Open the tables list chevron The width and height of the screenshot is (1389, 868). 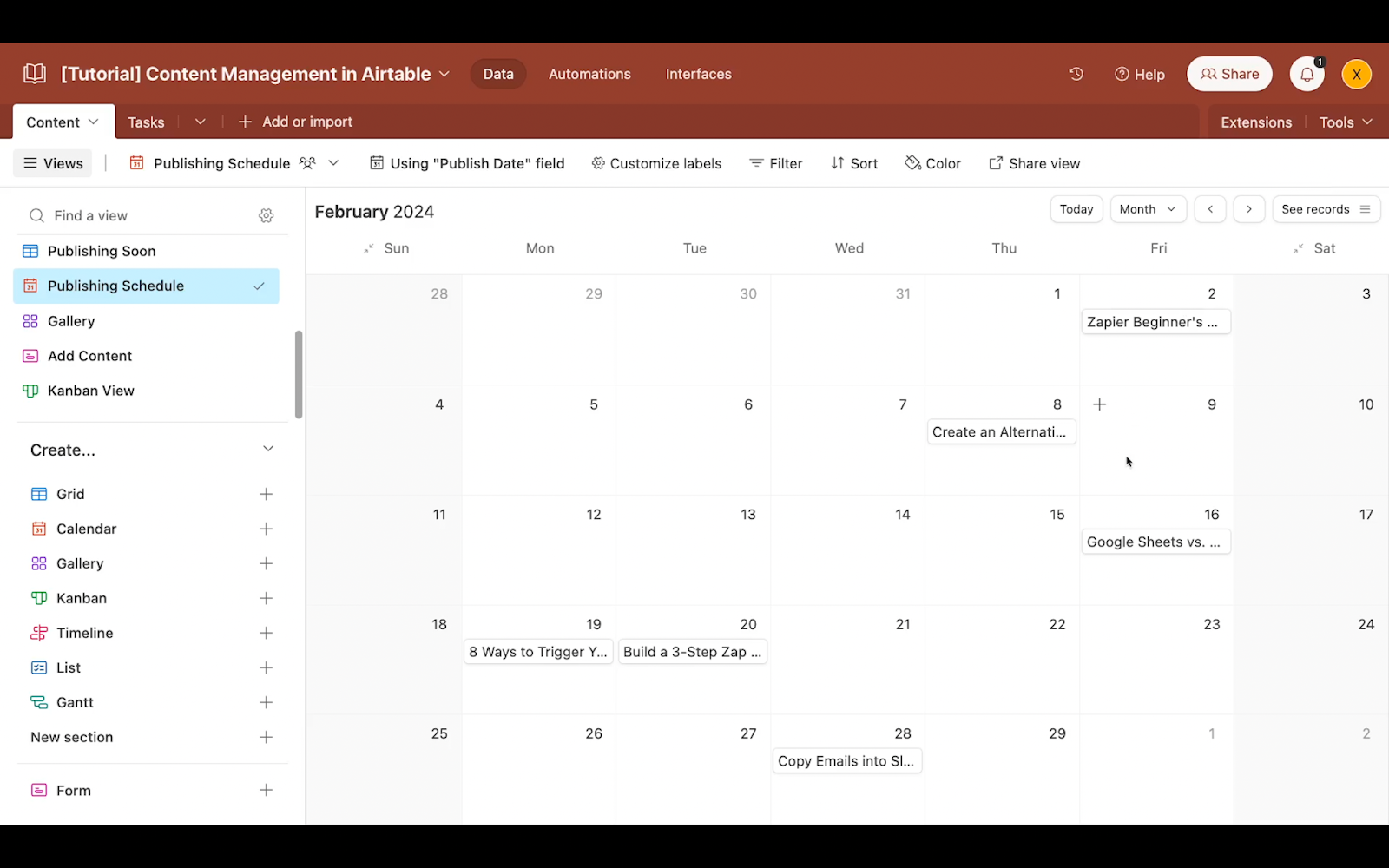click(x=201, y=122)
